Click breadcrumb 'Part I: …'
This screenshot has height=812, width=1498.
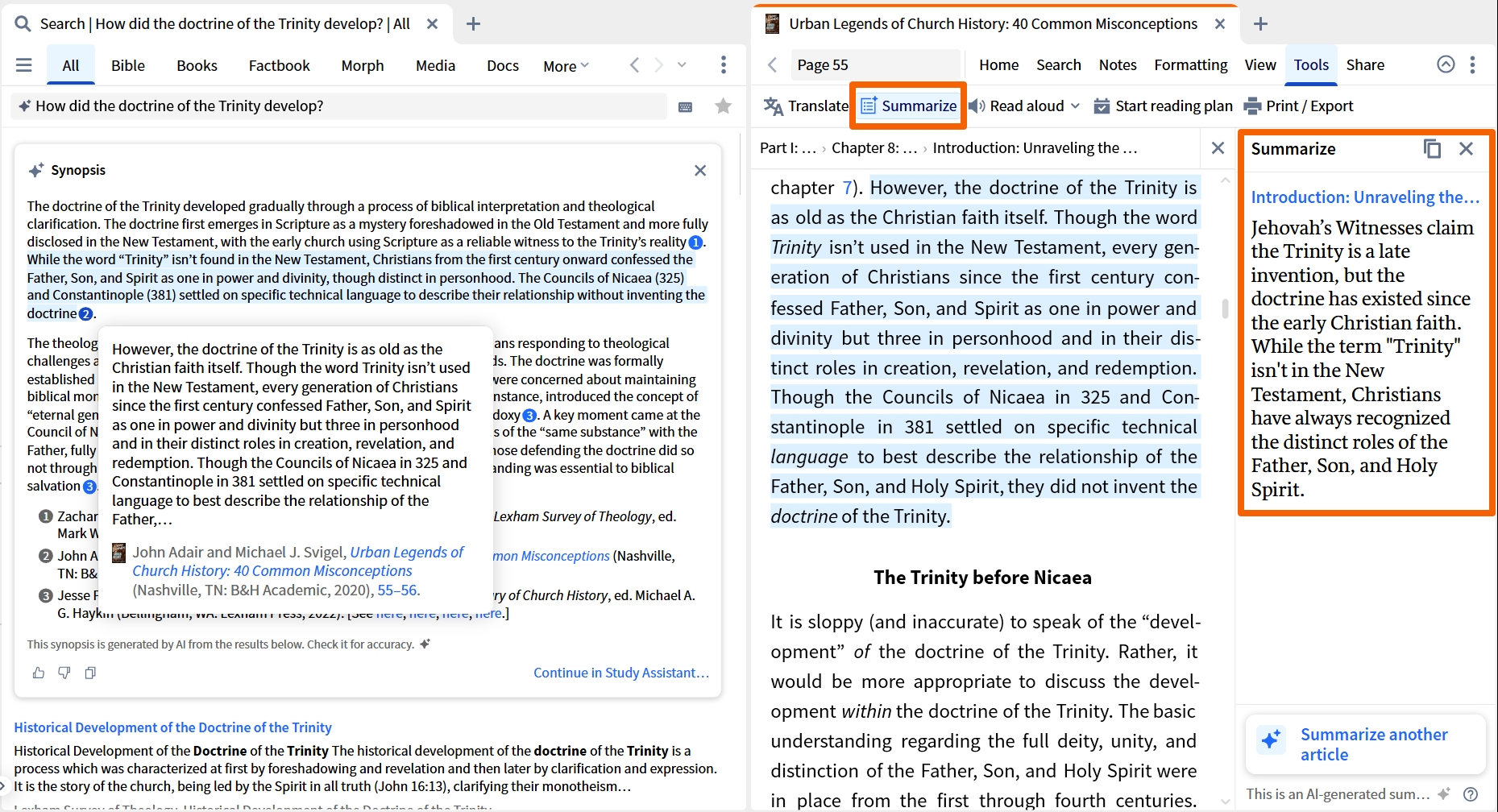[x=788, y=148]
